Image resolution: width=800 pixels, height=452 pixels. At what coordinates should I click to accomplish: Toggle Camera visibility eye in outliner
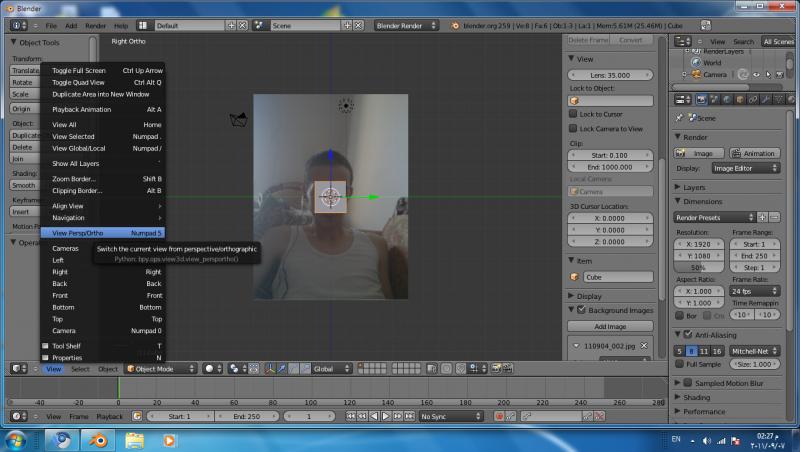(756, 74)
